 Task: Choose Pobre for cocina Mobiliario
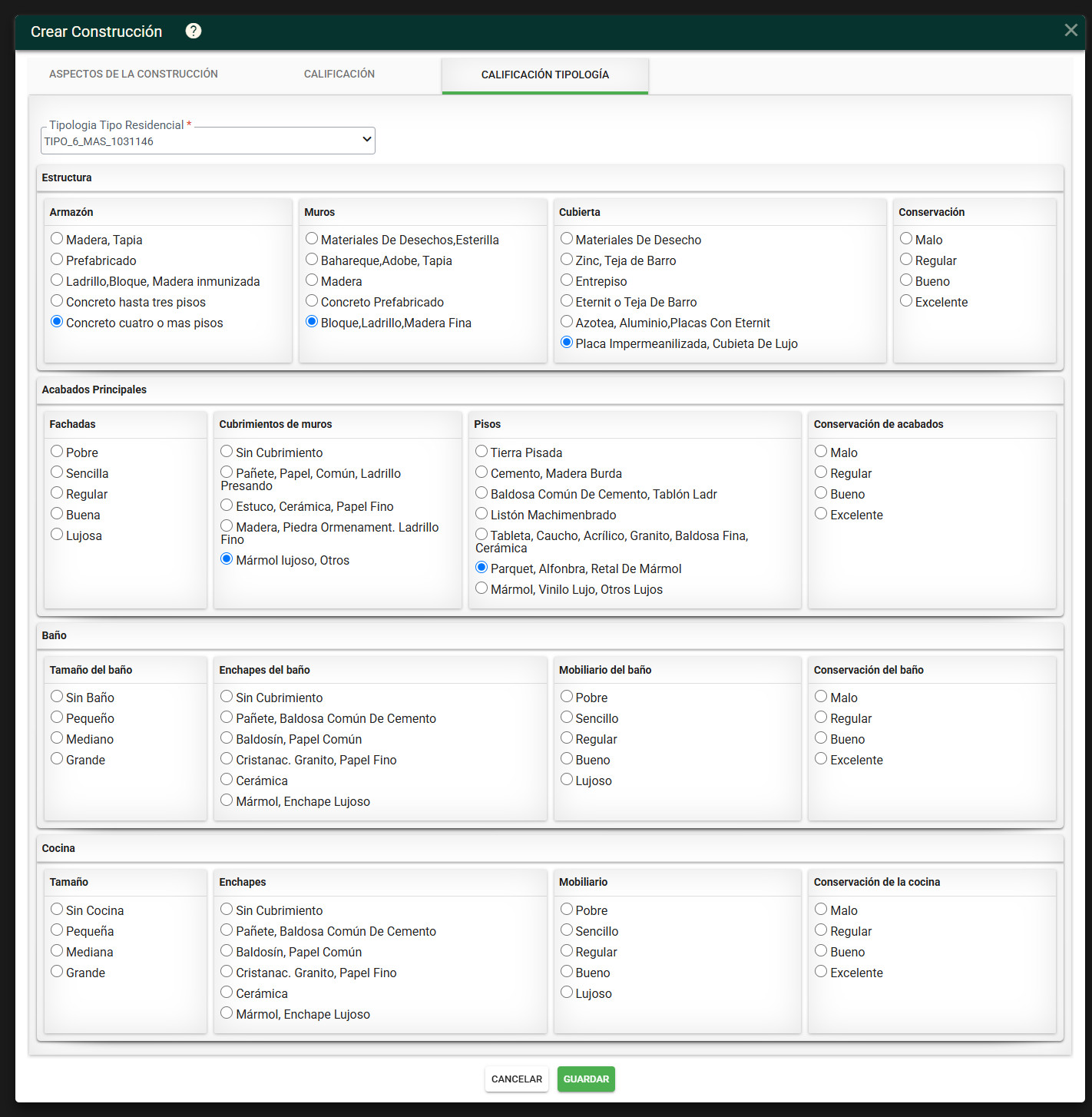pos(567,910)
